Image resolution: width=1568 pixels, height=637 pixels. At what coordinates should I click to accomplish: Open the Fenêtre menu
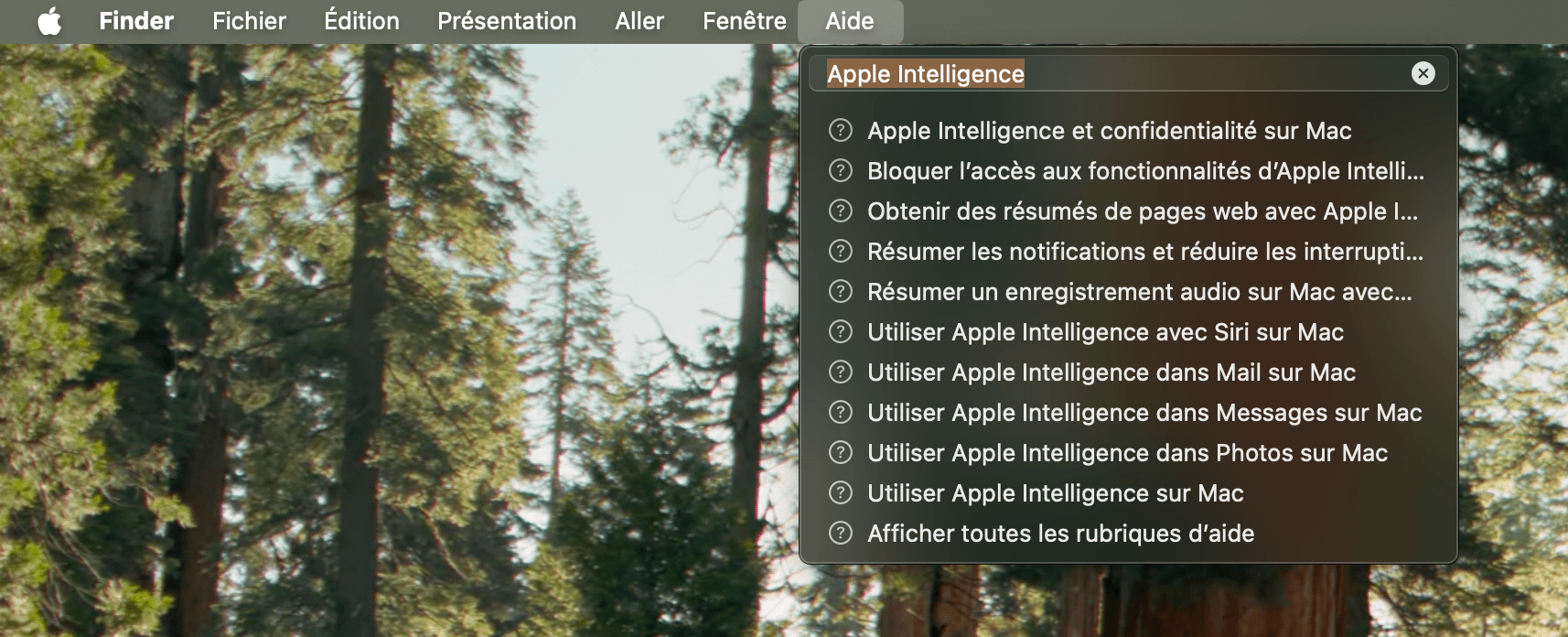744,21
